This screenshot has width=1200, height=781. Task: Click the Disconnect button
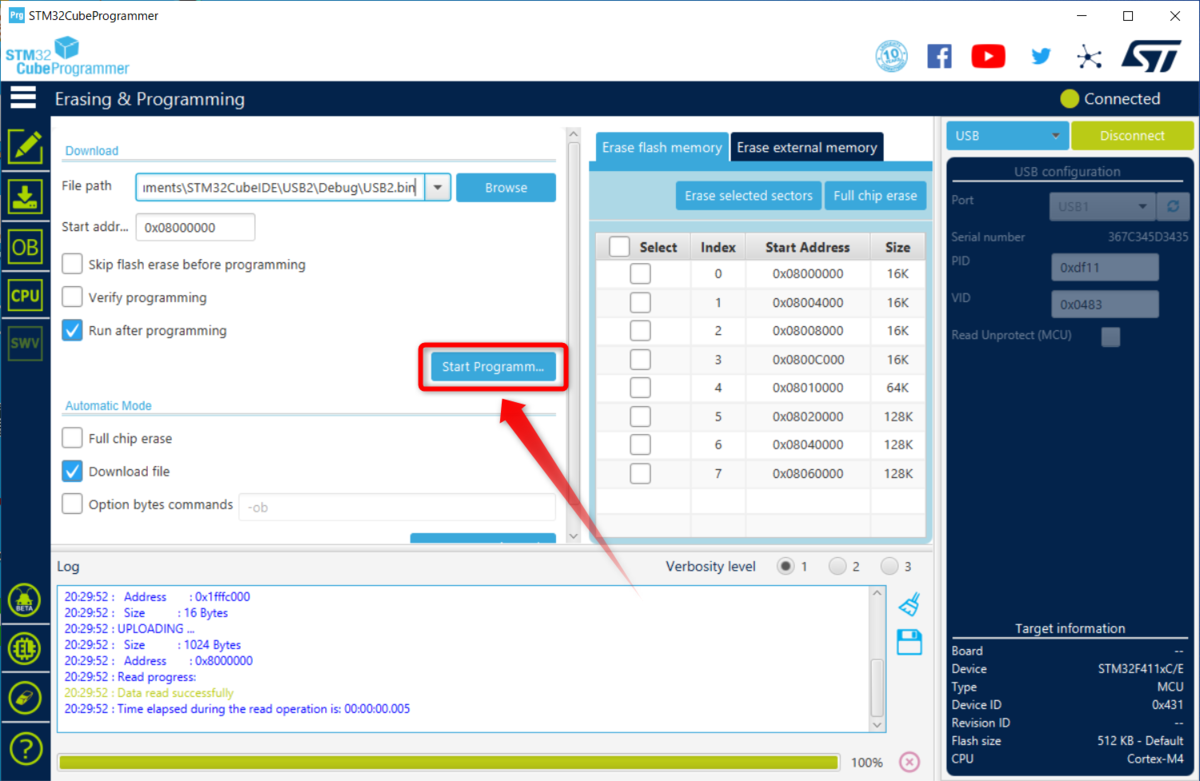point(1133,135)
